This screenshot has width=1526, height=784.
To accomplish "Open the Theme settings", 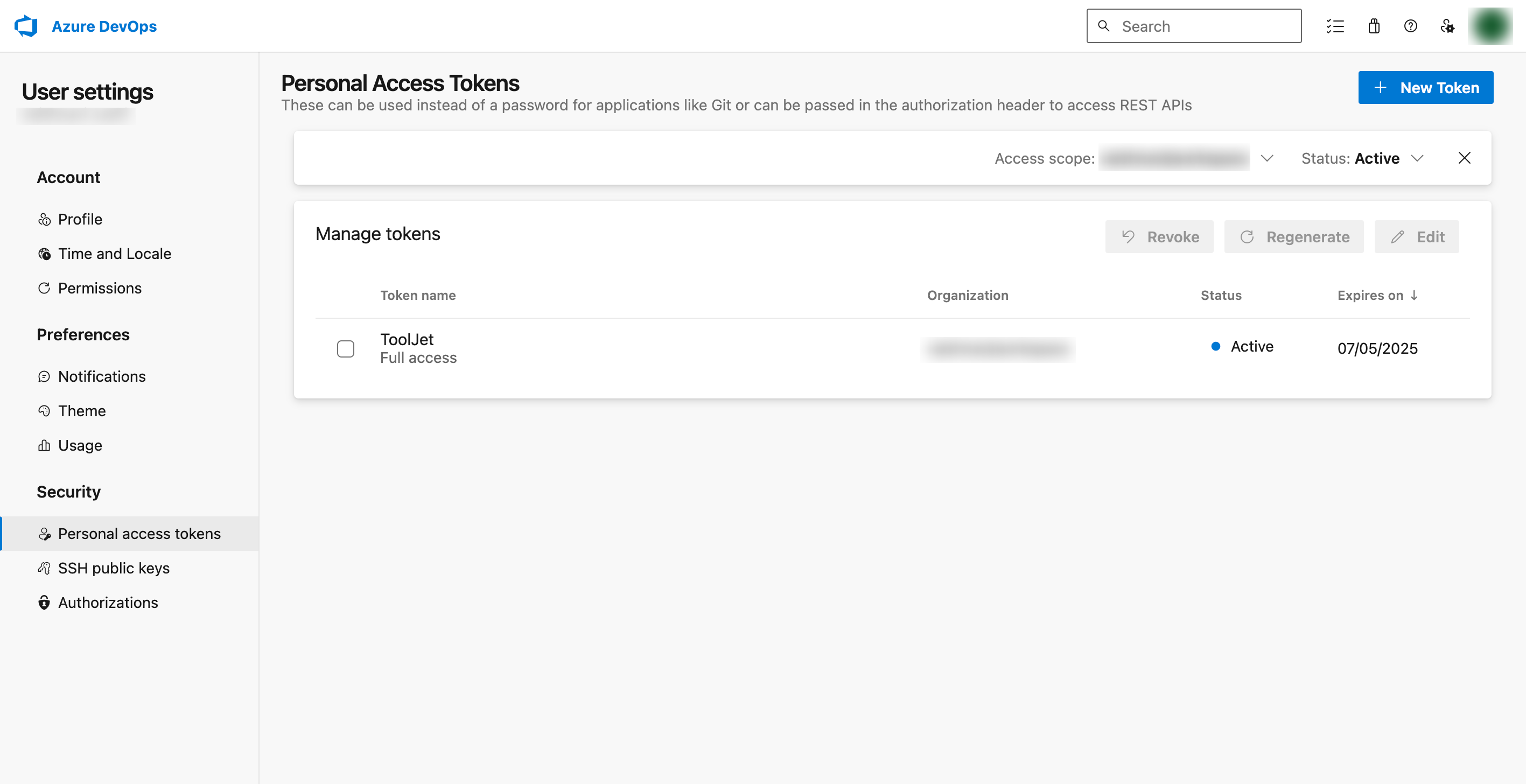I will (81, 410).
